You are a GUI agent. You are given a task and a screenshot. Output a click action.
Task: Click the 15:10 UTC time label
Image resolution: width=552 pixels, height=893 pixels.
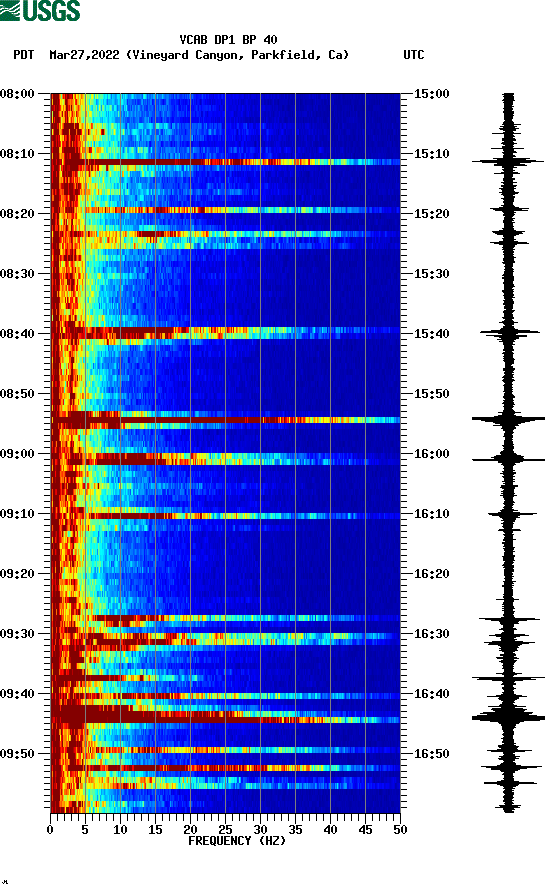pos(431,154)
